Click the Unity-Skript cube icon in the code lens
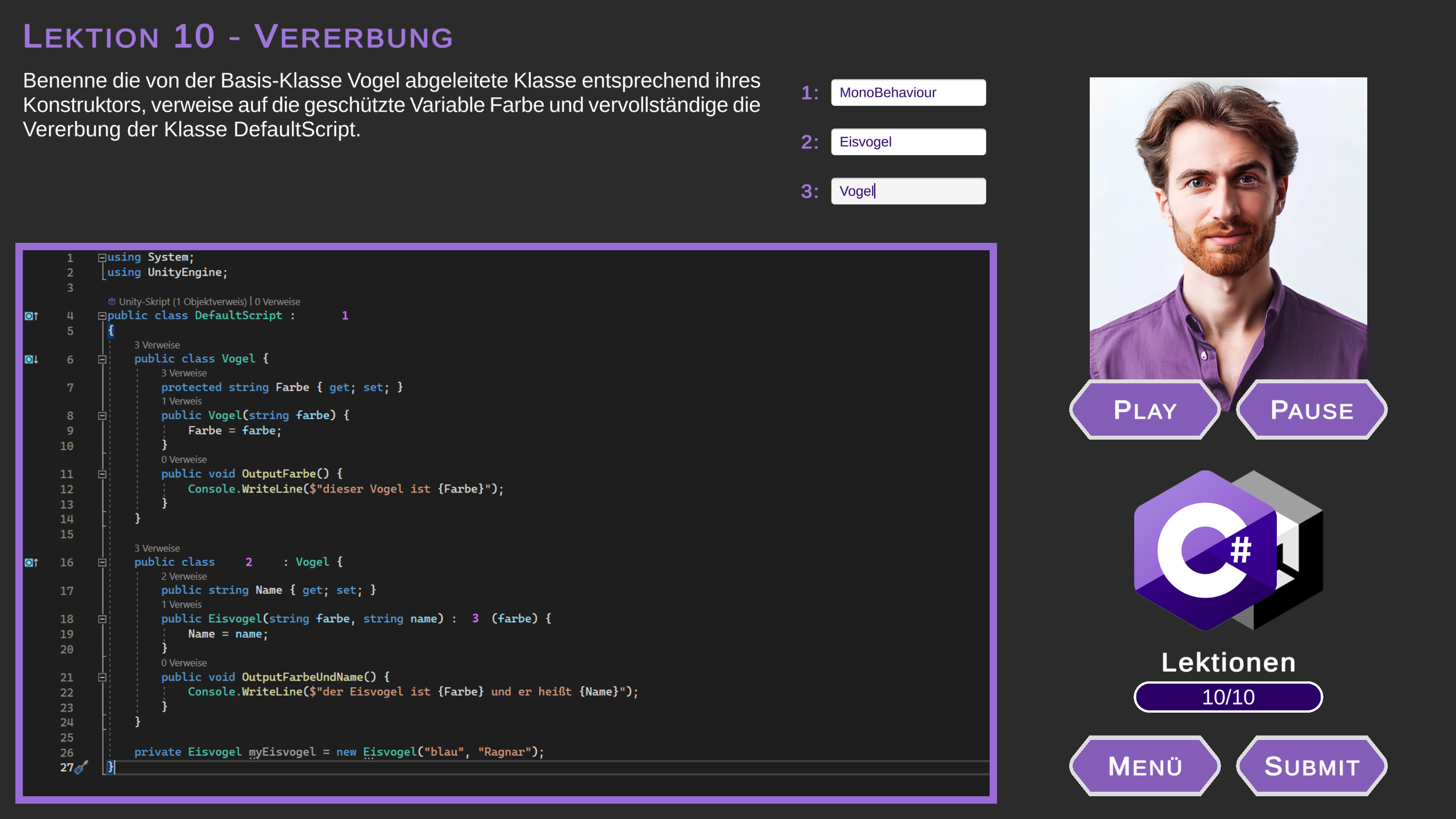Image resolution: width=1456 pixels, height=819 pixels. coord(112,301)
